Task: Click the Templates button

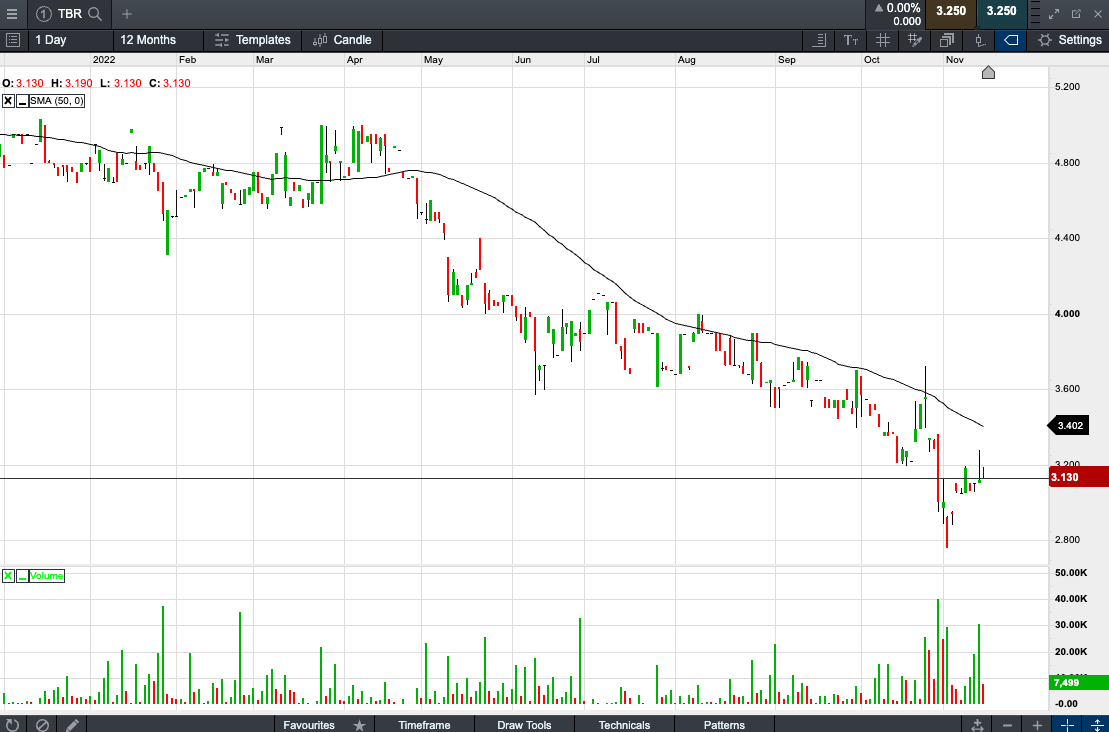Action: [253, 40]
